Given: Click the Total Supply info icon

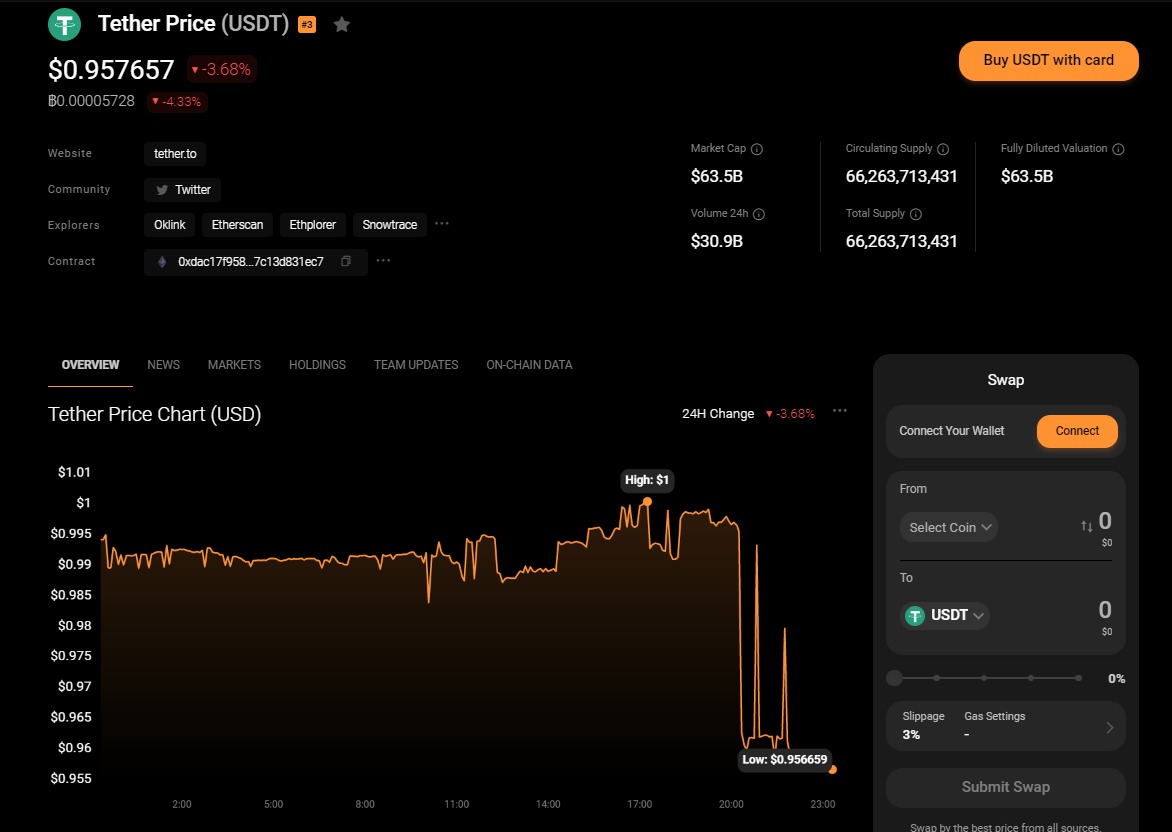Looking at the screenshot, I should tap(916, 214).
